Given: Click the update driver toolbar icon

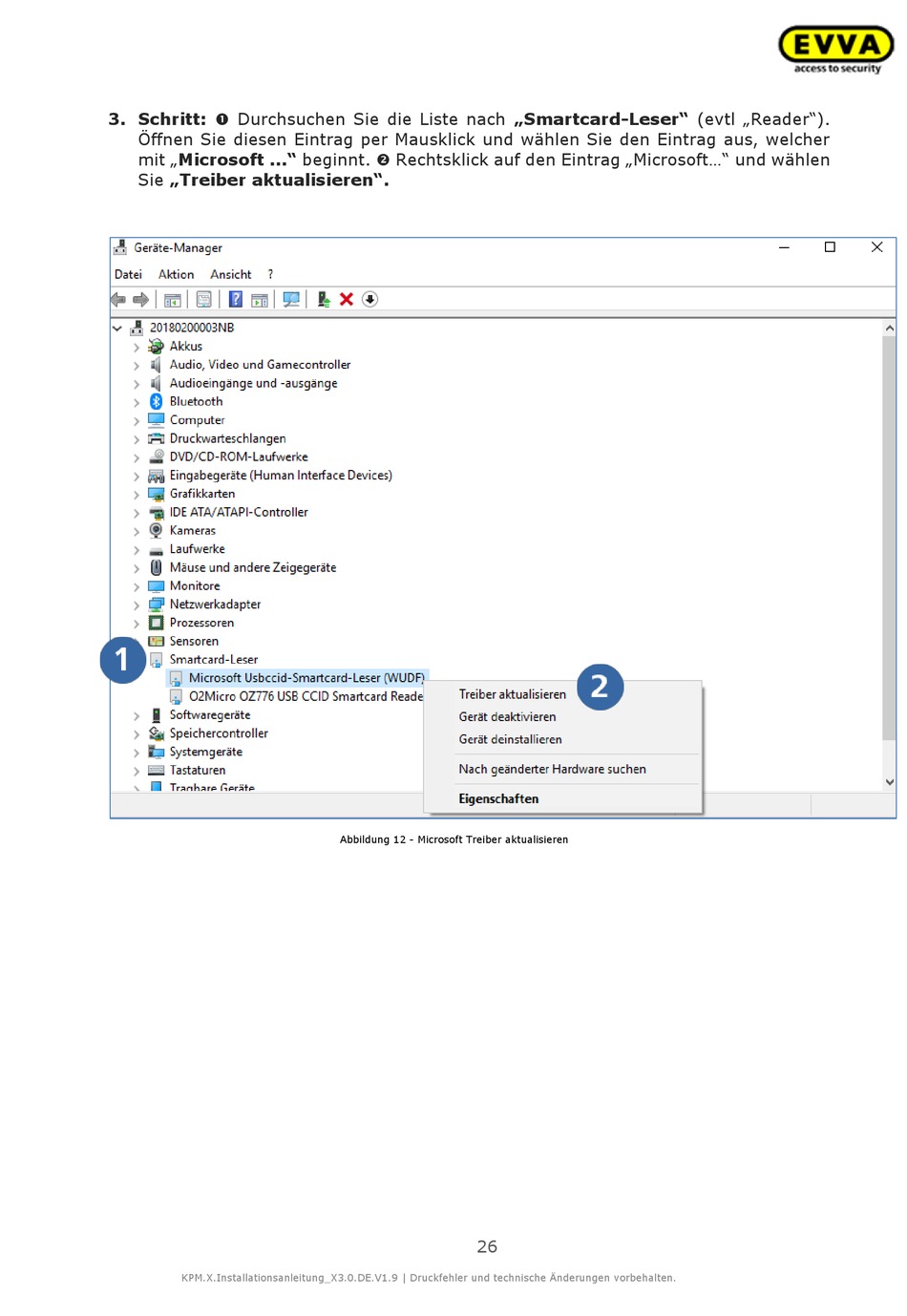Looking at the screenshot, I should pyautogui.click(x=324, y=300).
